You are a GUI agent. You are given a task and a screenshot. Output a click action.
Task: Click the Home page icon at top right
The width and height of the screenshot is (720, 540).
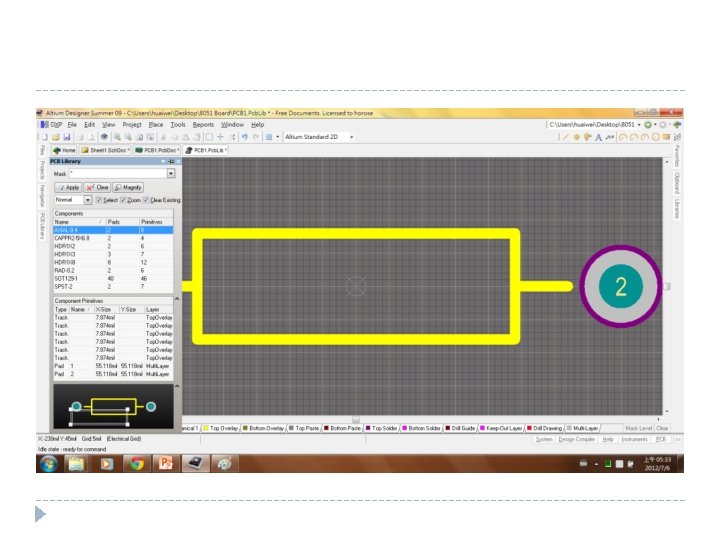[677, 124]
